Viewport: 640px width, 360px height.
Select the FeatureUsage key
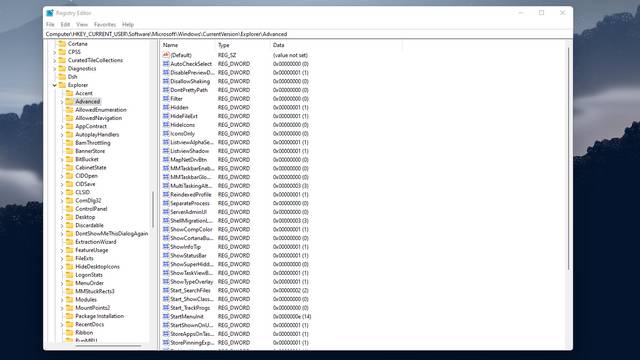coord(91,250)
